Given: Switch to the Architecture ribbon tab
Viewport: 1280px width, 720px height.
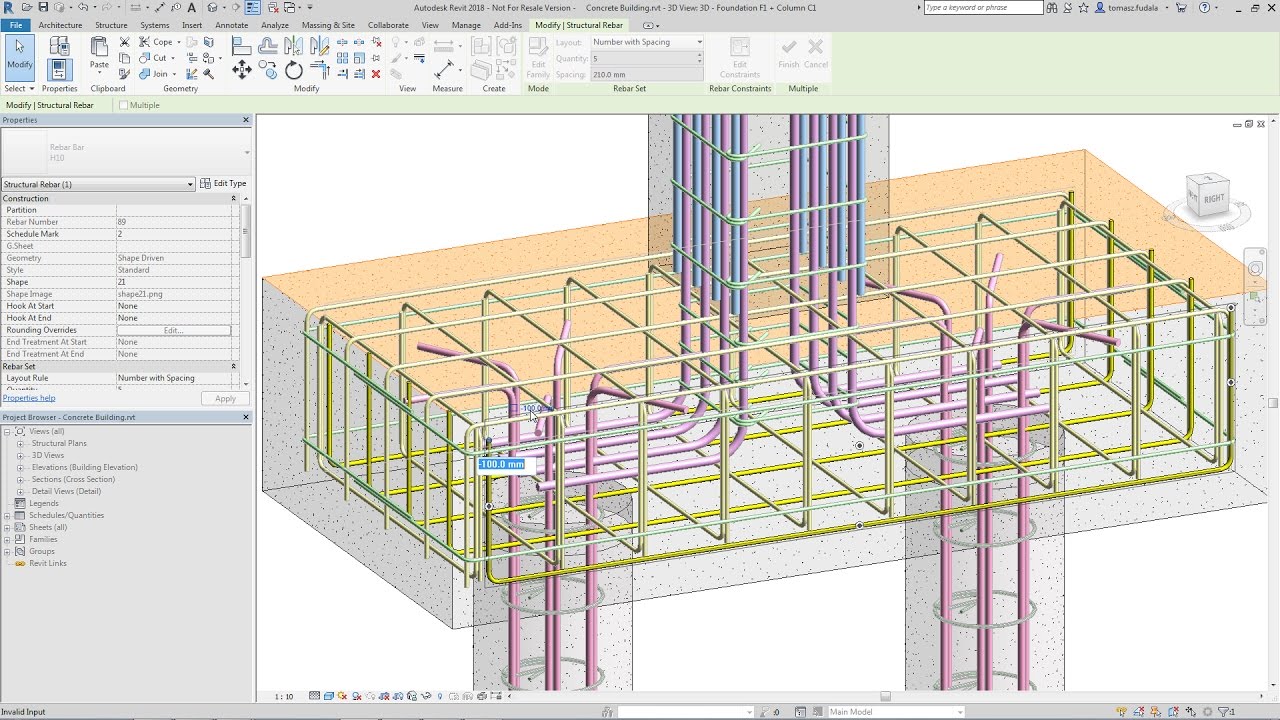Looking at the screenshot, I should click(x=62, y=25).
